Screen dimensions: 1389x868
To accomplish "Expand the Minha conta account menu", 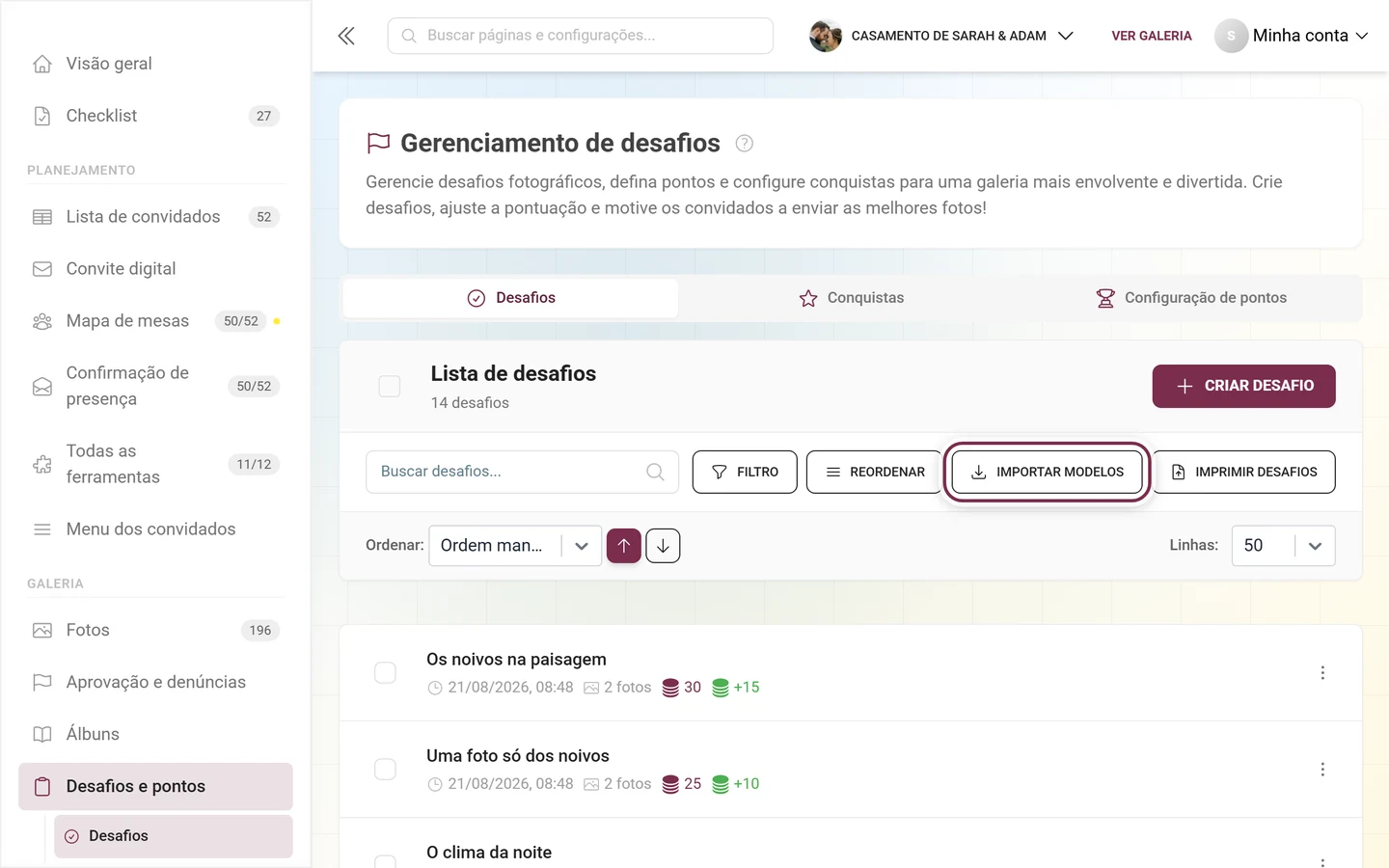I will click(1292, 36).
